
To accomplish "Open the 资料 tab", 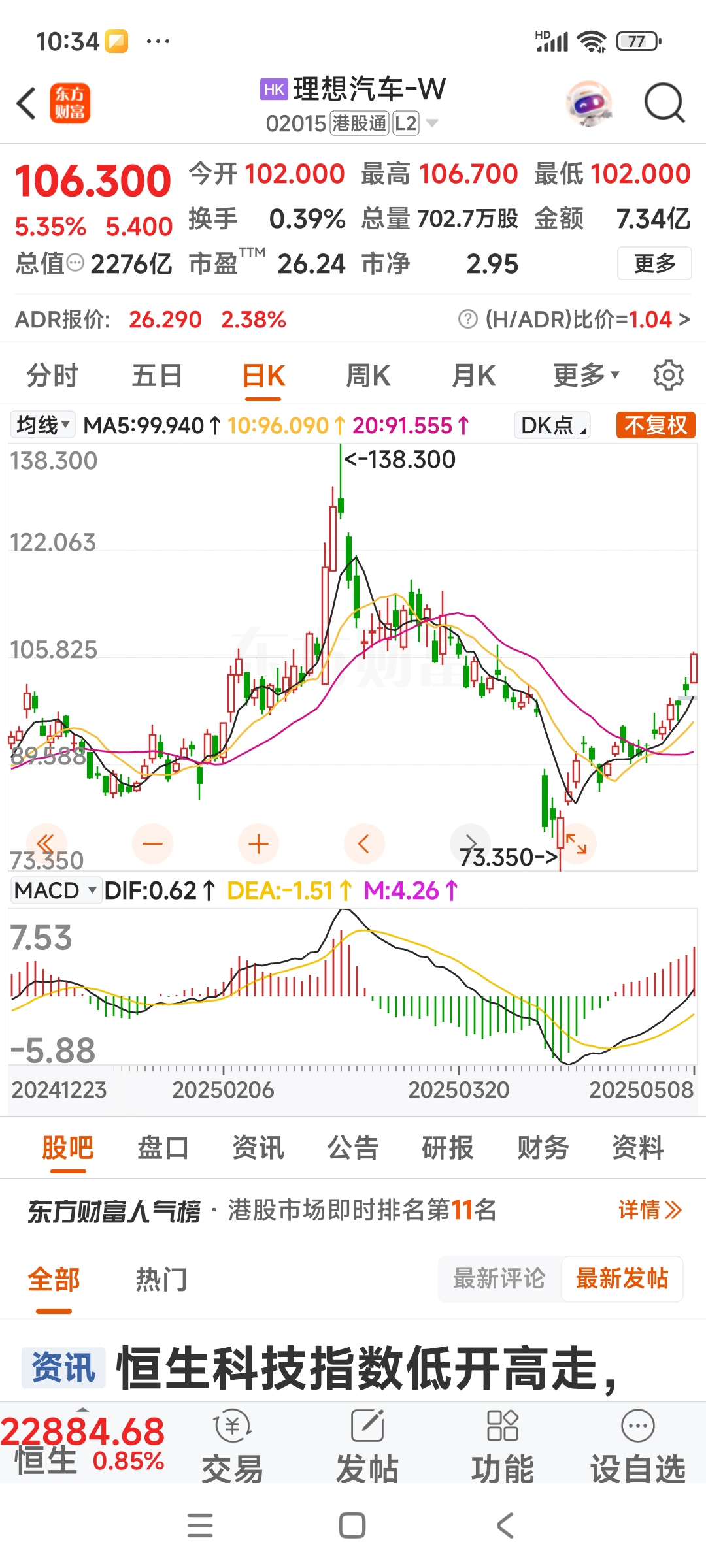I will pyautogui.click(x=637, y=1148).
